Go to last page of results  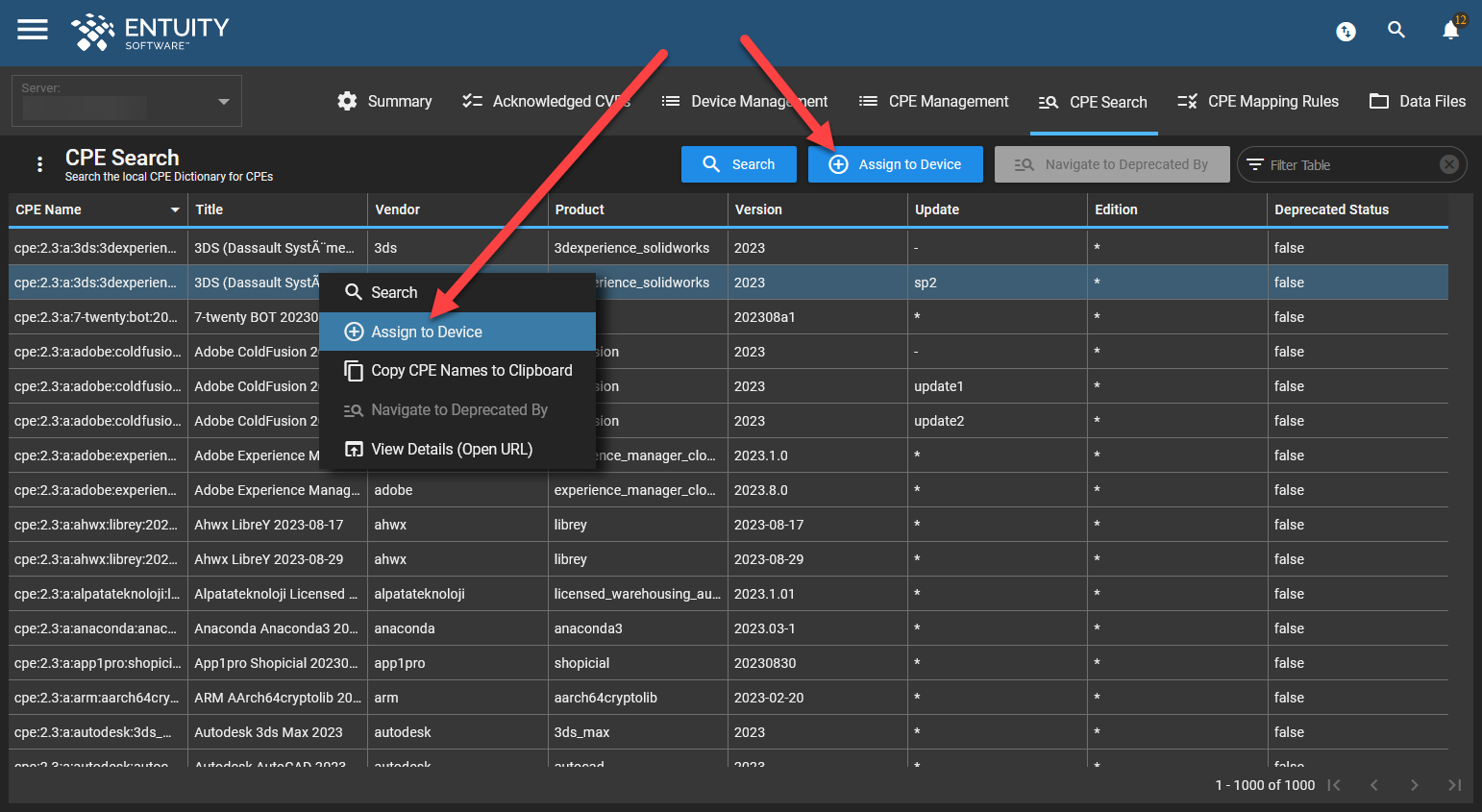tap(1455, 785)
